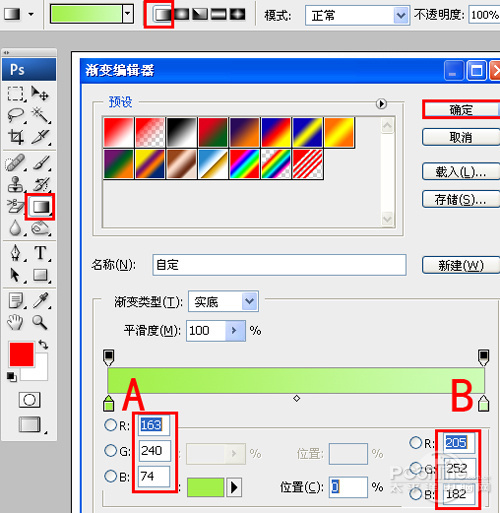Select the Path Selection tool

pos(15,275)
